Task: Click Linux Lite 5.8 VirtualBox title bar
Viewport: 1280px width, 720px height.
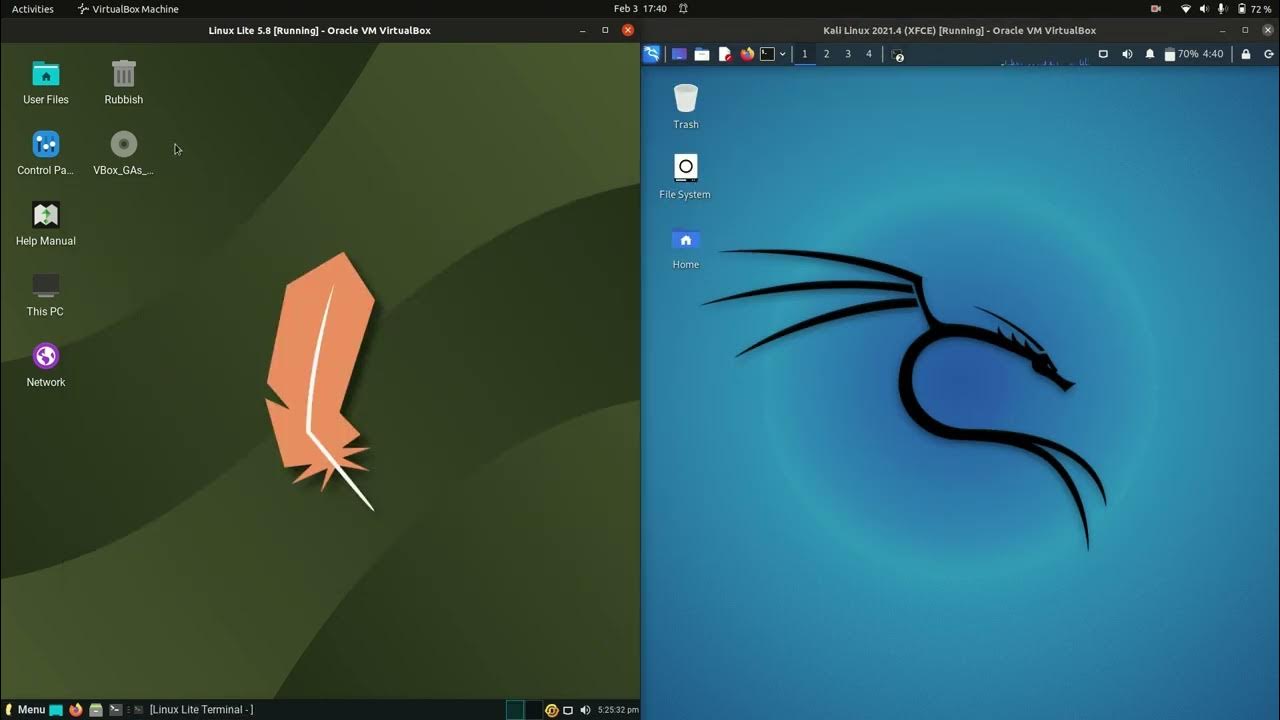Action: point(319,30)
